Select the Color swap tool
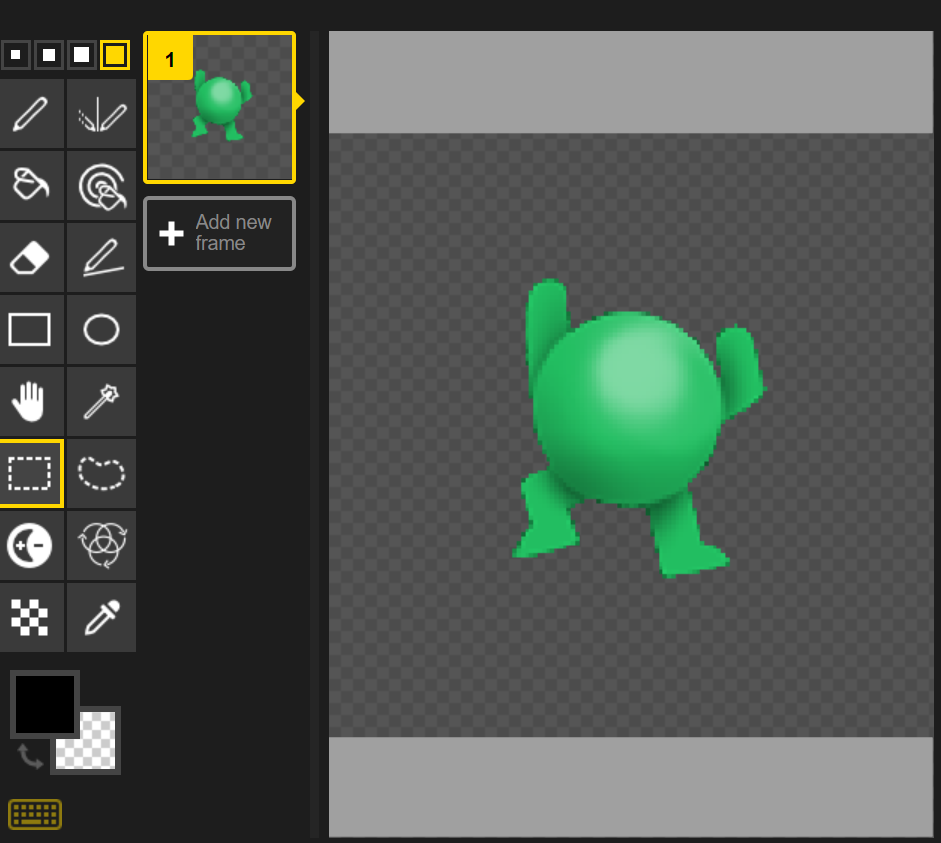The width and height of the screenshot is (941, 843). 101,545
